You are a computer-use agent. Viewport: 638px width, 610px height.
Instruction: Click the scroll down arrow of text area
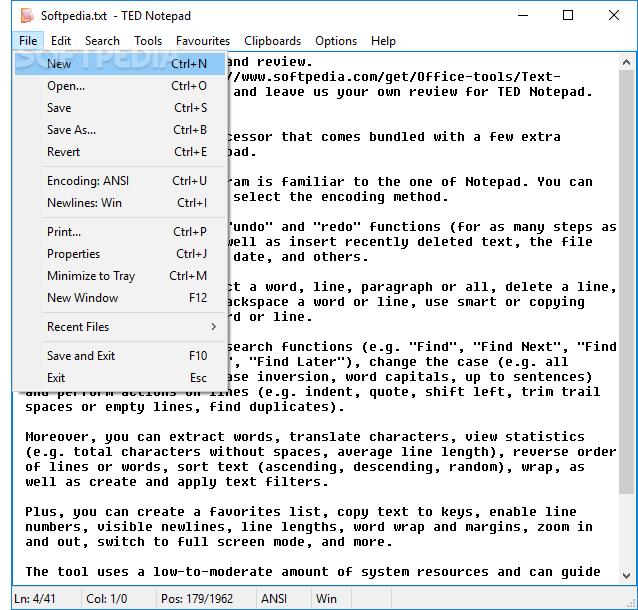626,576
